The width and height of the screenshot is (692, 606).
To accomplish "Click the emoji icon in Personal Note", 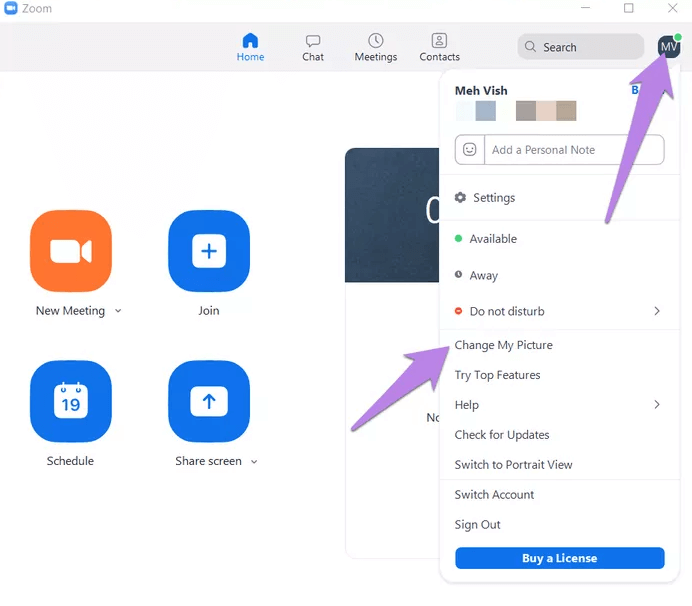I will point(469,150).
